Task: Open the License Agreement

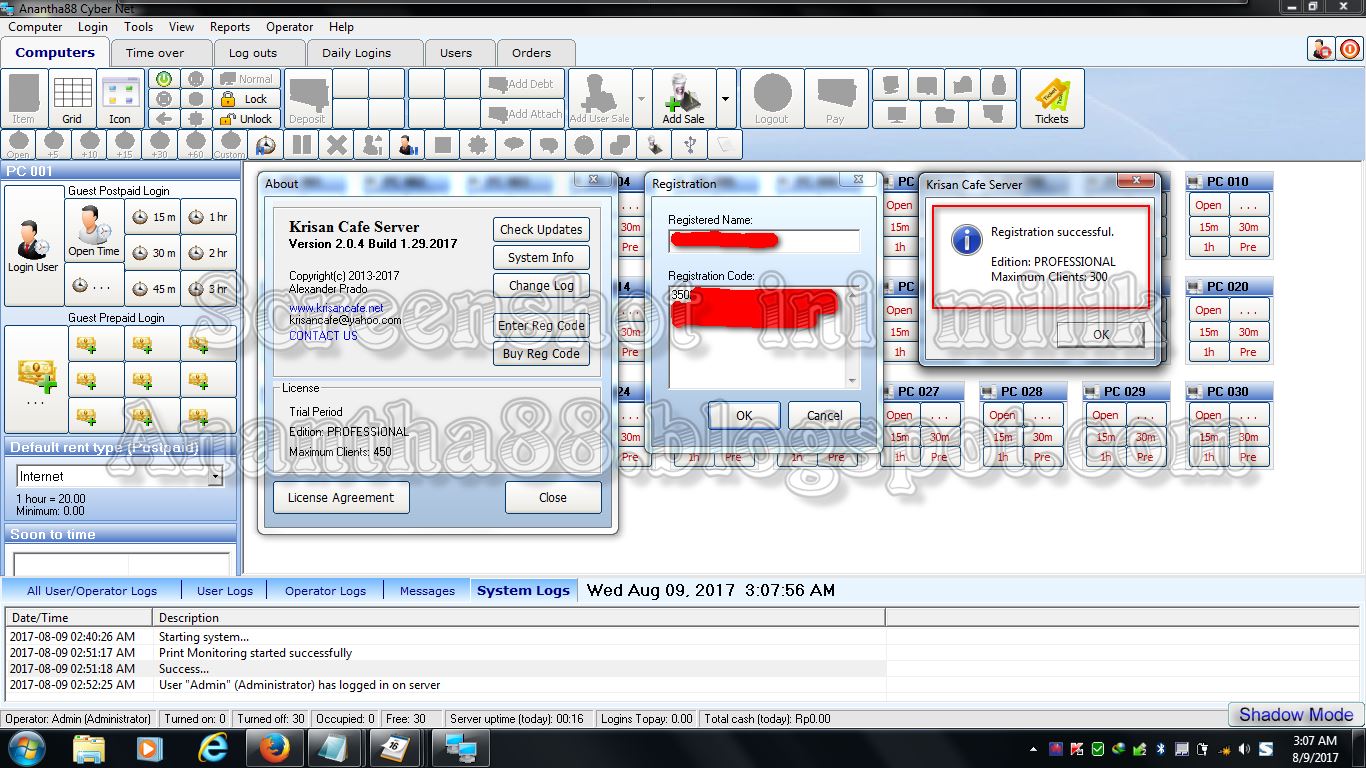Action: click(x=341, y=497)
